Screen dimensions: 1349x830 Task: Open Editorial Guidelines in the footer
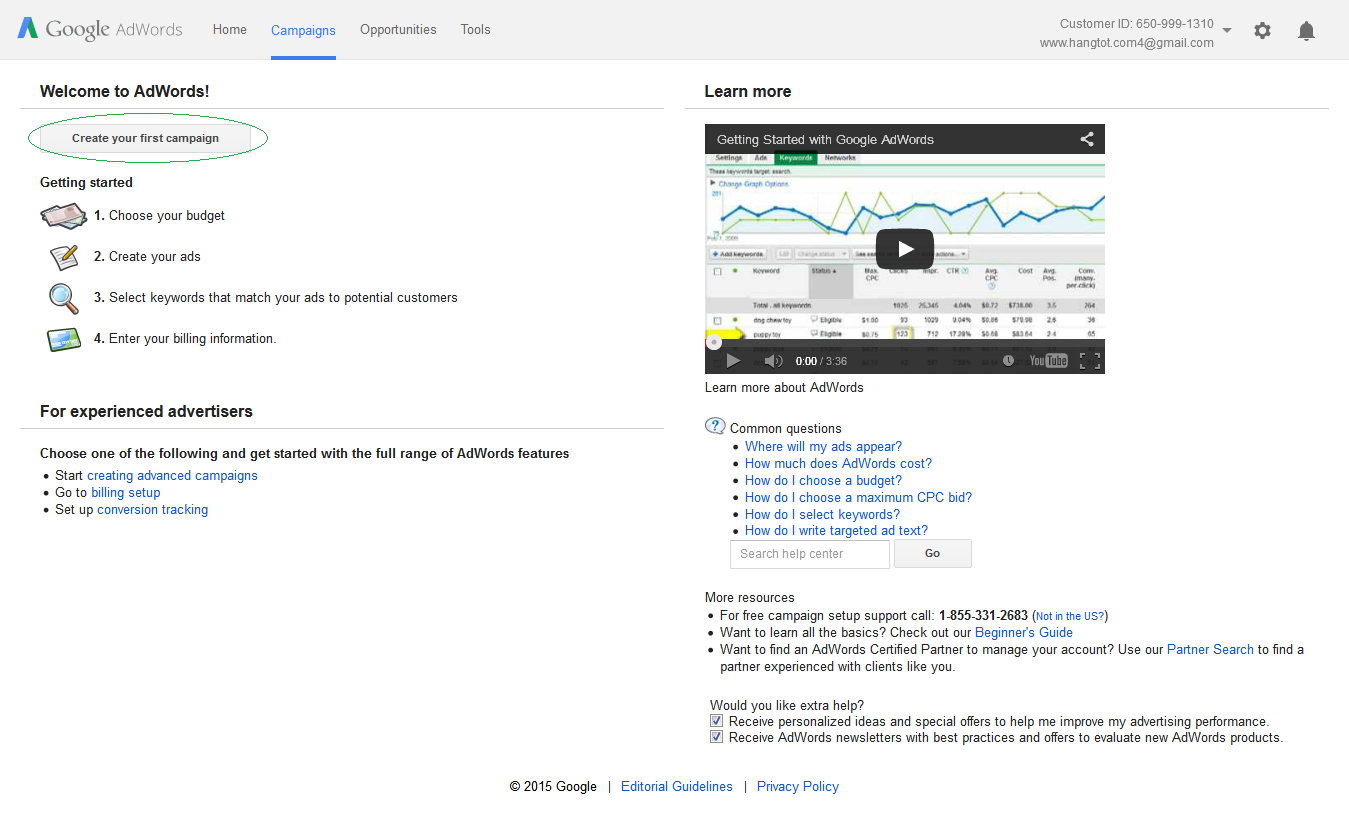(x=677, y=787)
